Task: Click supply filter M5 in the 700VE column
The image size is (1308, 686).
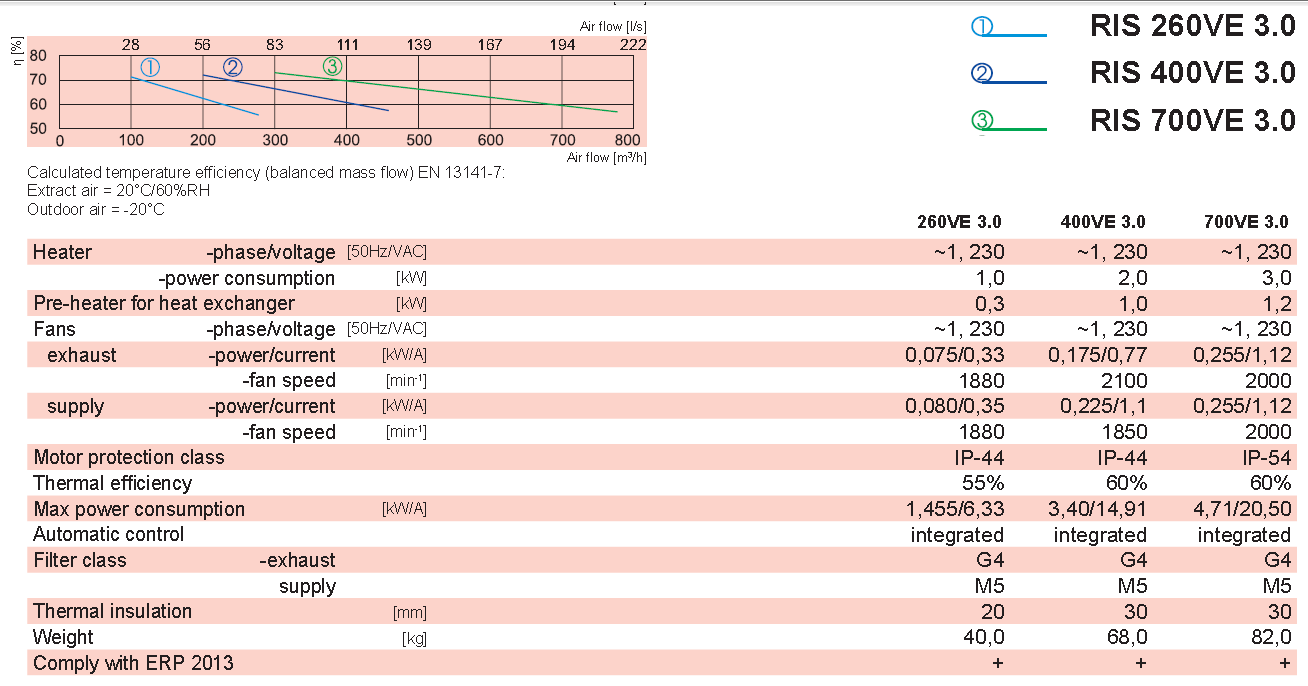Action: tap(1278, 586)
